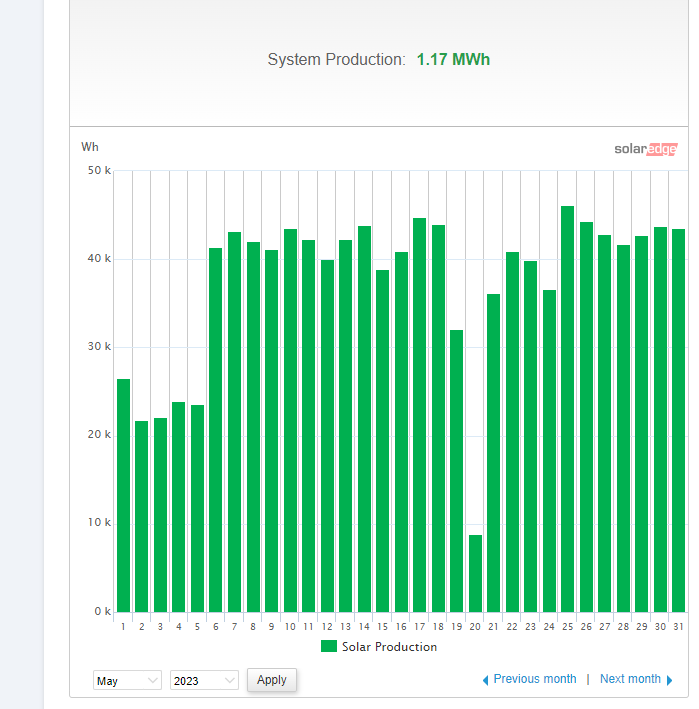
Task: Click the 40 k y-axis label
Action: tap(99, 258)
